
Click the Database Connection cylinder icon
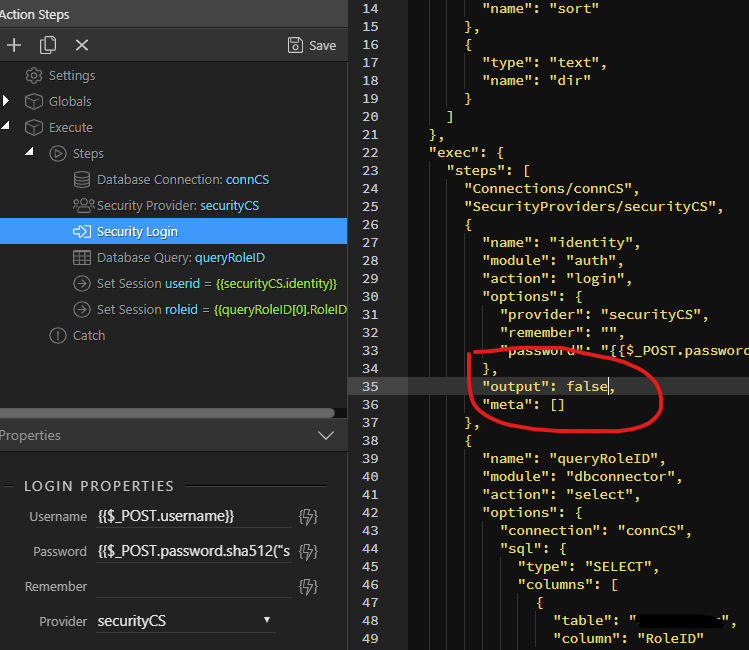pos(82,180)
